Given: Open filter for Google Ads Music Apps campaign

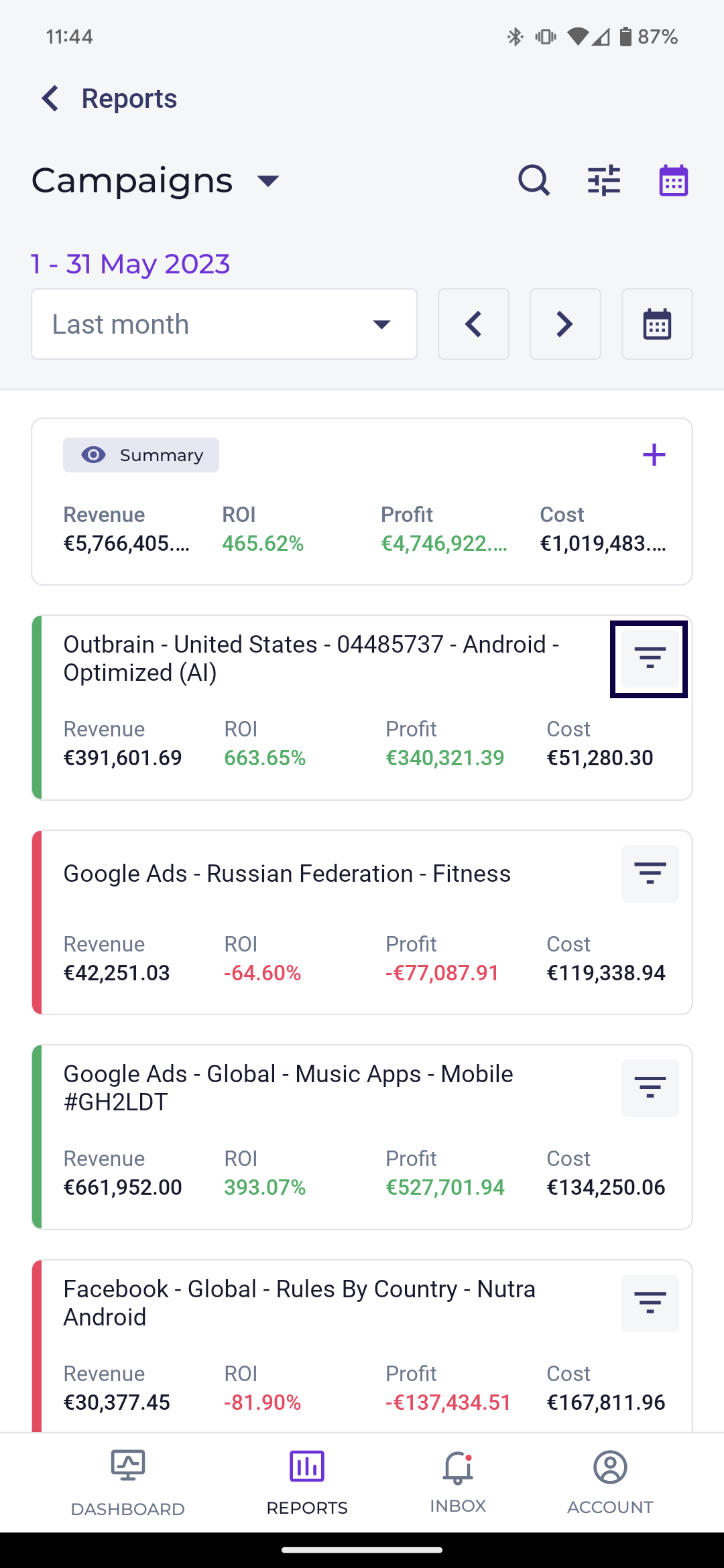Looking at the screenshot, I should (x=650, y=1088).
